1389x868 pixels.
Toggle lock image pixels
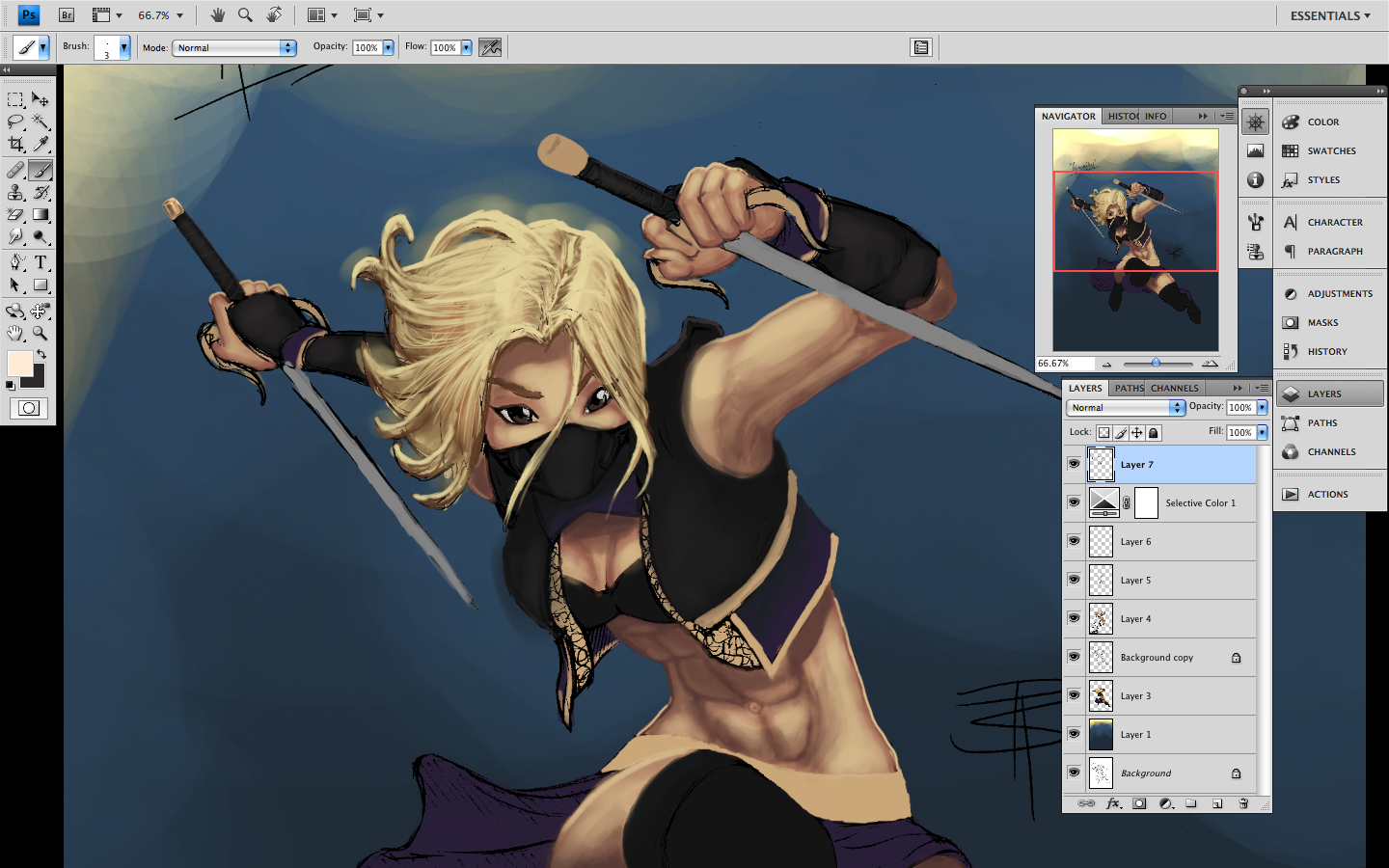[1121, 433]
